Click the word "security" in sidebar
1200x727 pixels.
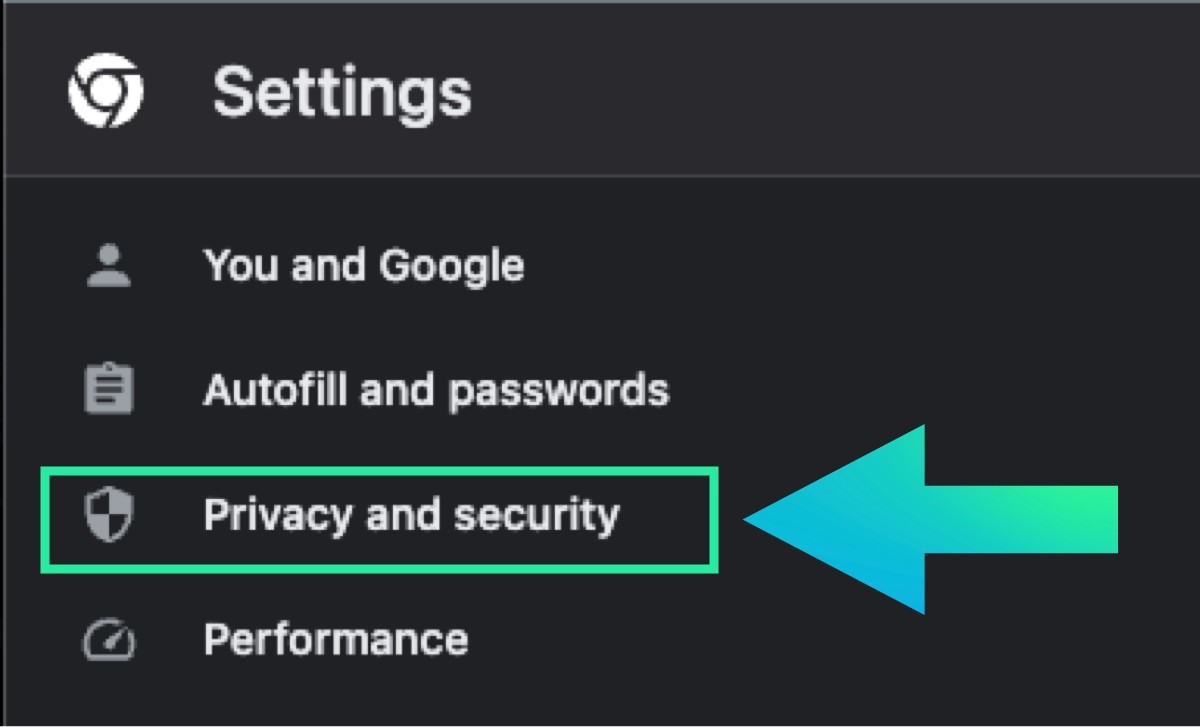click(x=536, y=515)
